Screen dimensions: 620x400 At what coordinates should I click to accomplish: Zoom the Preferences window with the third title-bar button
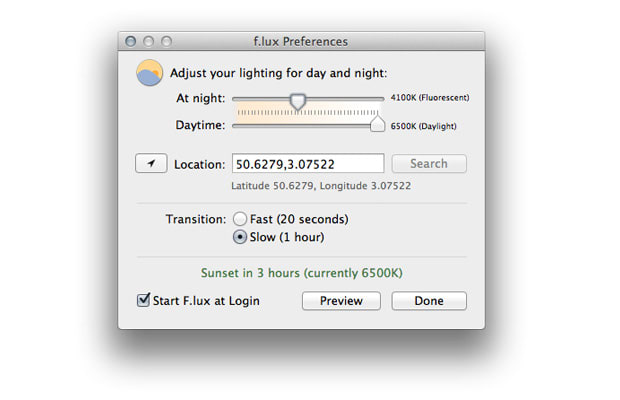point(166,41)
